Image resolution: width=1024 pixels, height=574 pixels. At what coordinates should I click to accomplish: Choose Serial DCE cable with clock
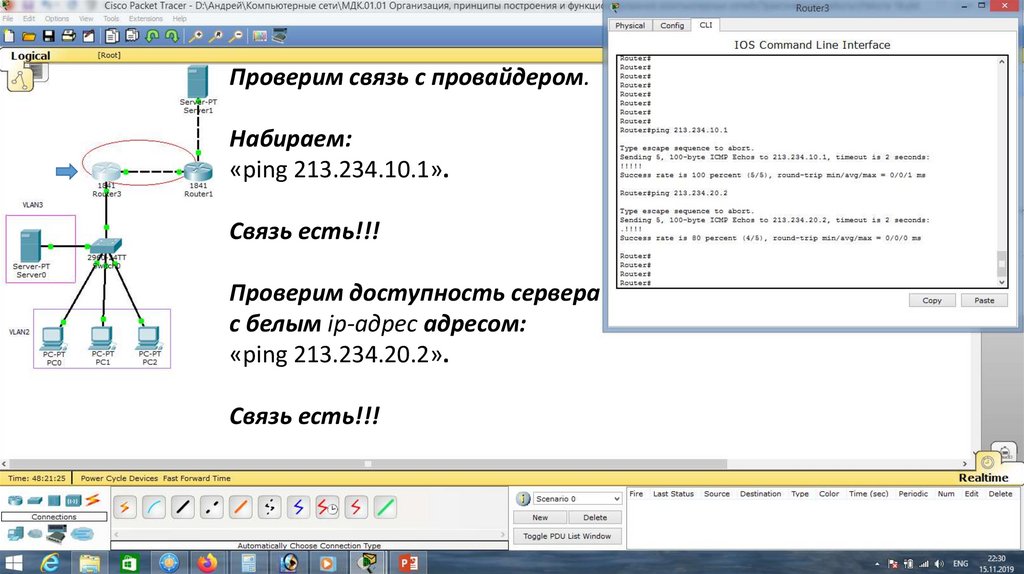327,507
